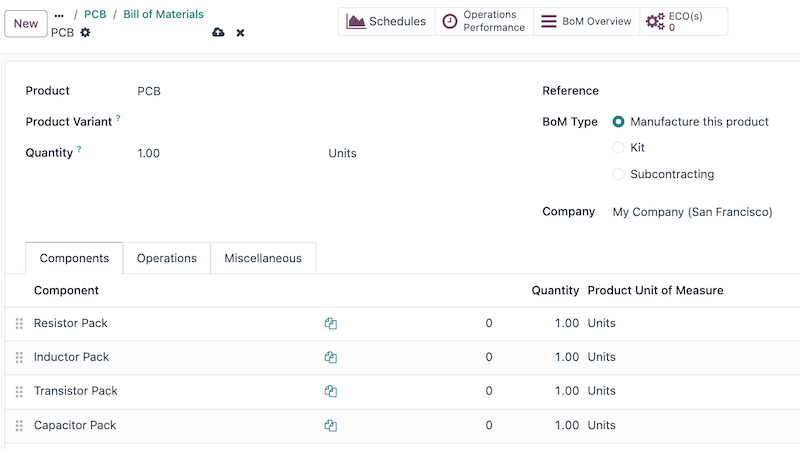Open the Company dropdown field
The height and width of the screenshot is (449, 800).
[692, 212]
